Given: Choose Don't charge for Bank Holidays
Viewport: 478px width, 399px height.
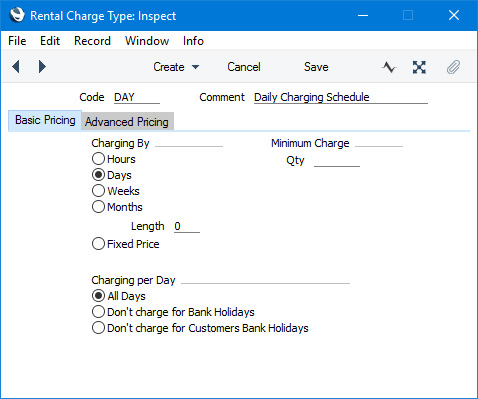Looking at the screenshot, I should (x=173, y=312).
